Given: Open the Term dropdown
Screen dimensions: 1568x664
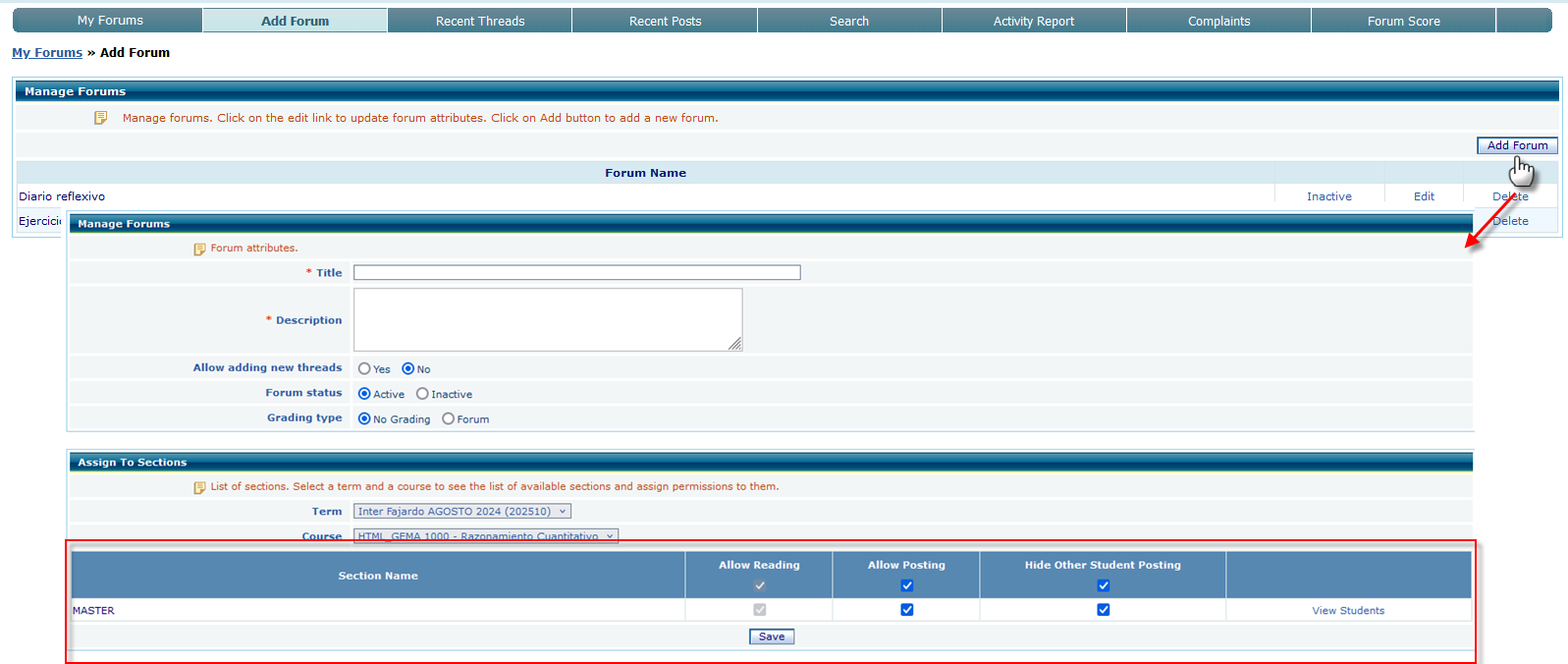Looking at the screenshot, I should (x=462, y=512).
